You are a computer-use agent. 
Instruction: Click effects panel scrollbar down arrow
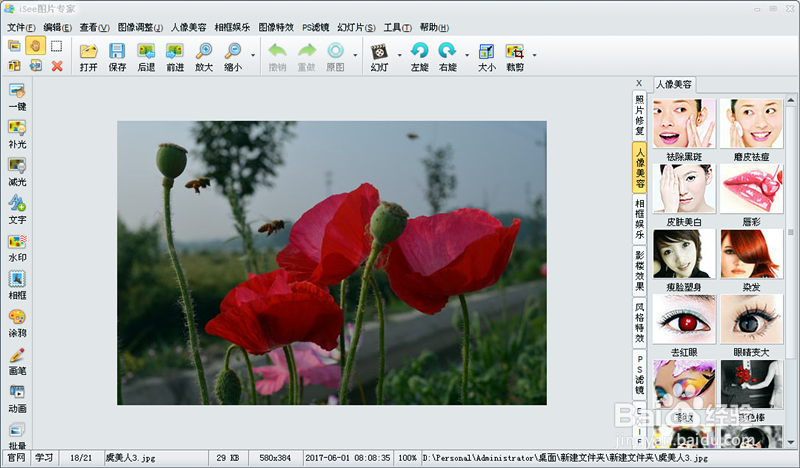pyautogui.click(x=790, y=442)
